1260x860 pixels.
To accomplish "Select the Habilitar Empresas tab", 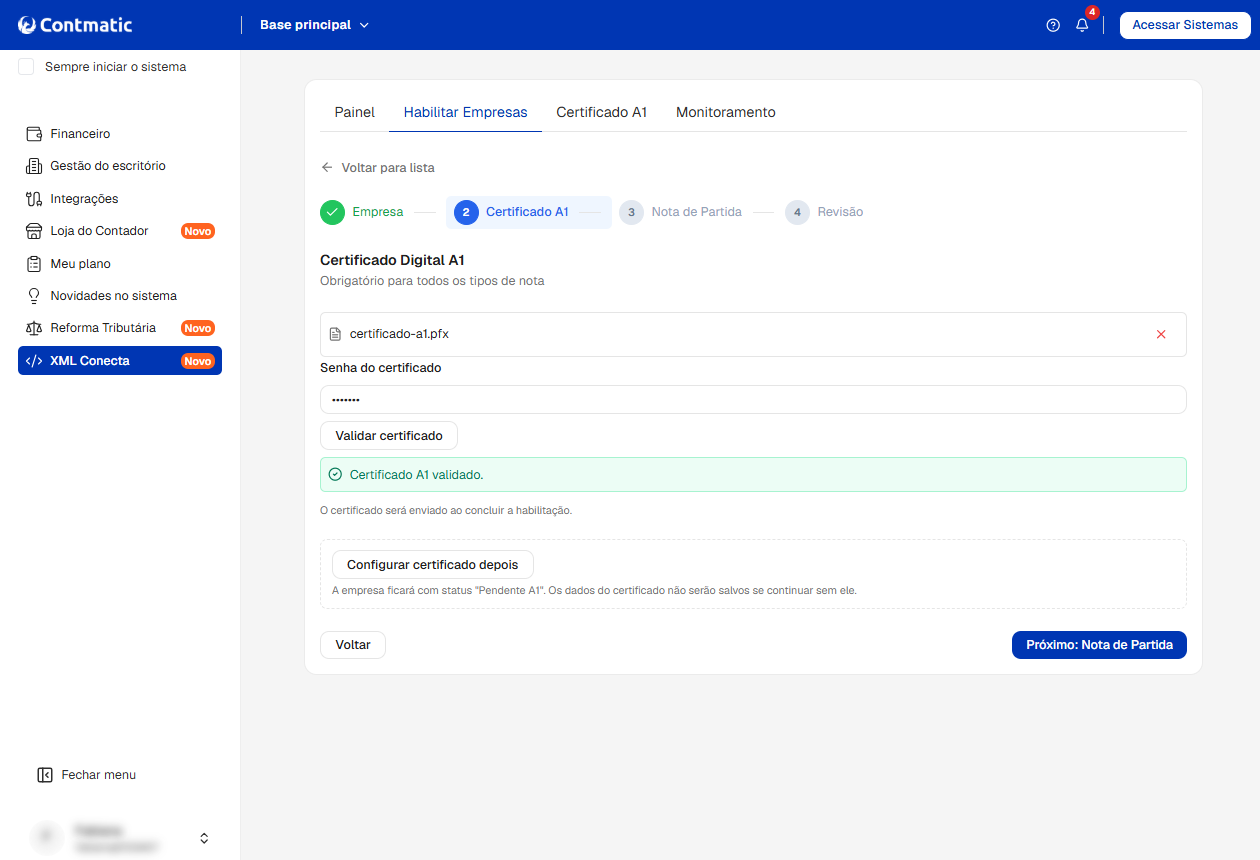I will pos(466,112).
